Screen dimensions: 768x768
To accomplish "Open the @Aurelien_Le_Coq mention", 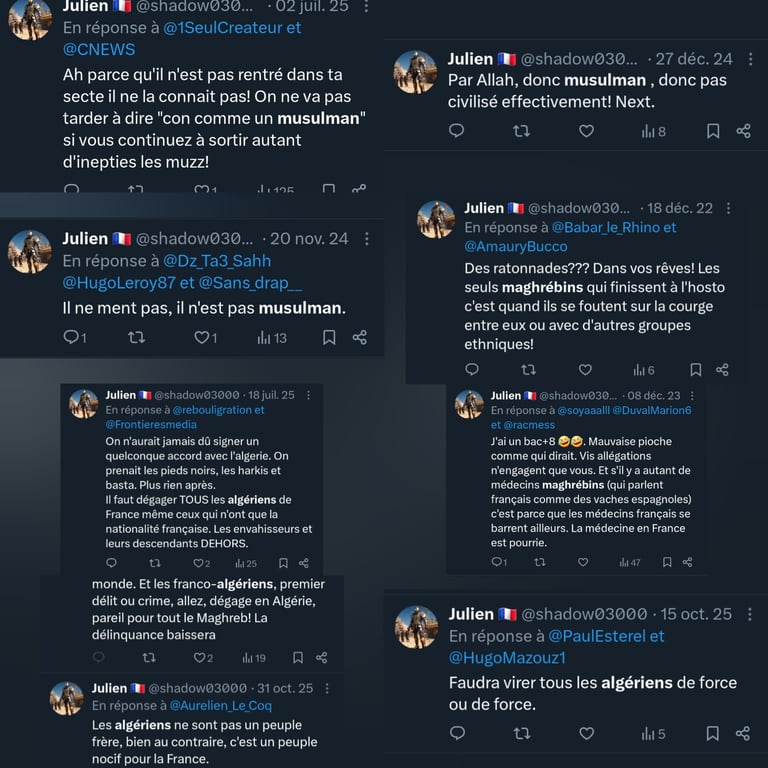I will point(220,705).
